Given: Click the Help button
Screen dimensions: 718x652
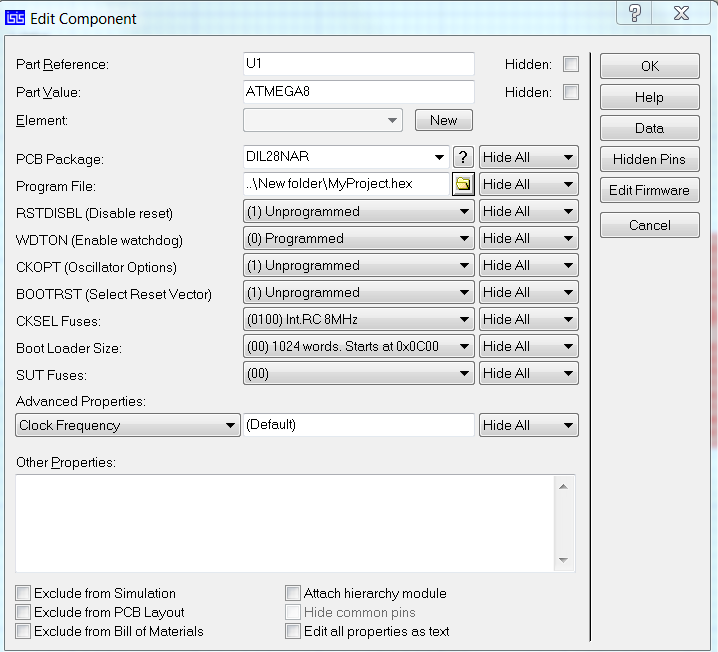Looking at the screenshot, I should (x=650, y=97).
